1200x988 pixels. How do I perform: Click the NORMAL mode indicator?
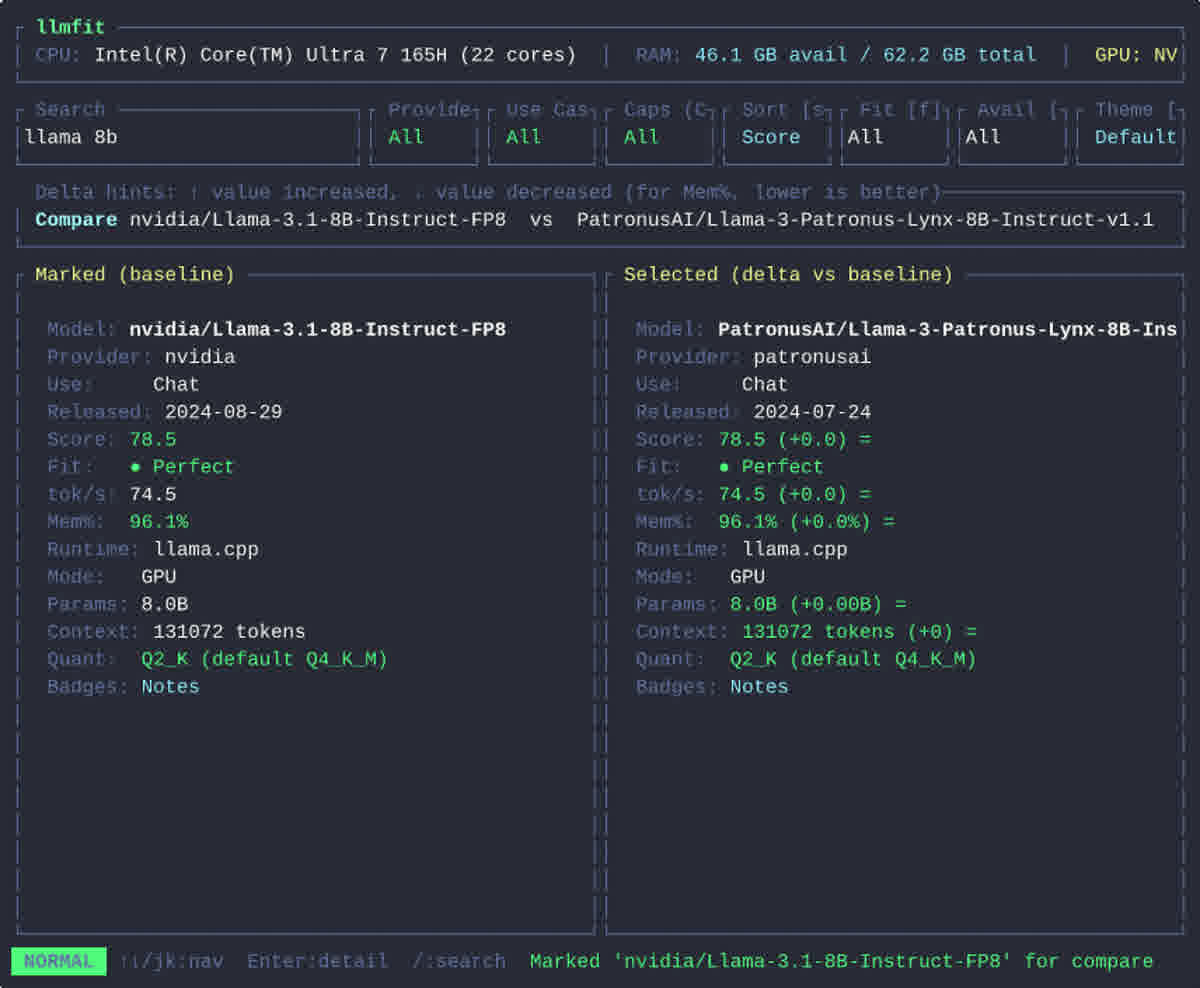pyautogui.click(x=59, y=961)
